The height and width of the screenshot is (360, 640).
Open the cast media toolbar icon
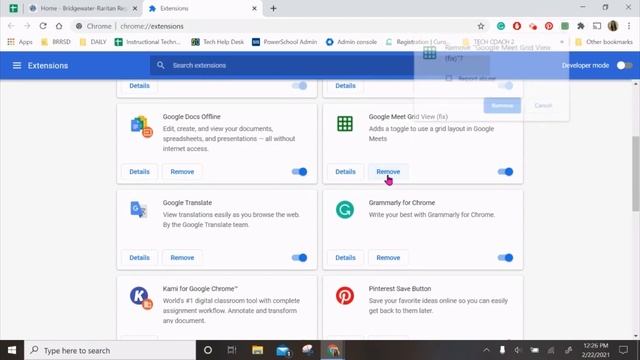tap(597, 26)
